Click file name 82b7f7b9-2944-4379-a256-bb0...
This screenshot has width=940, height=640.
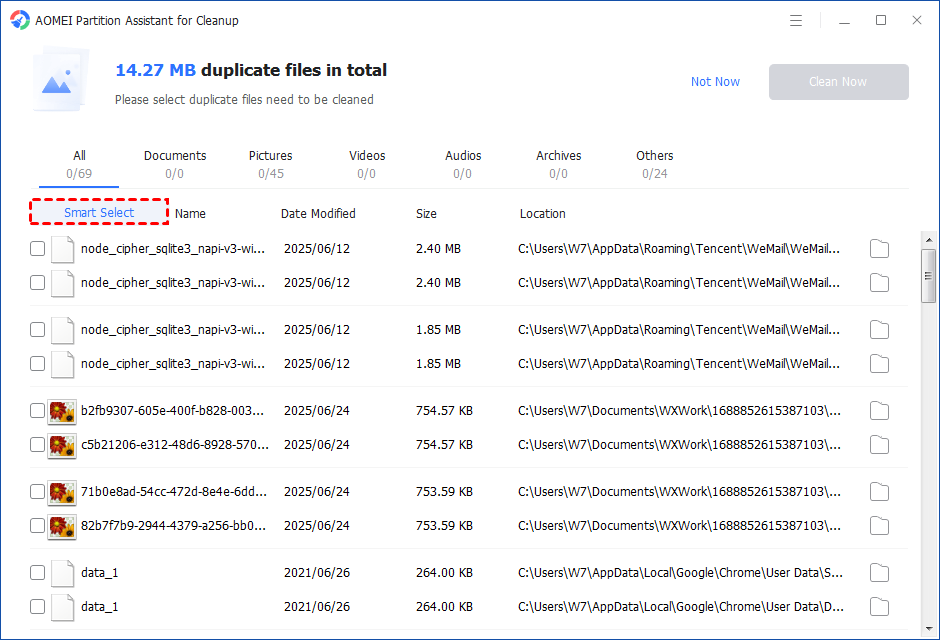tap(173, 526)
